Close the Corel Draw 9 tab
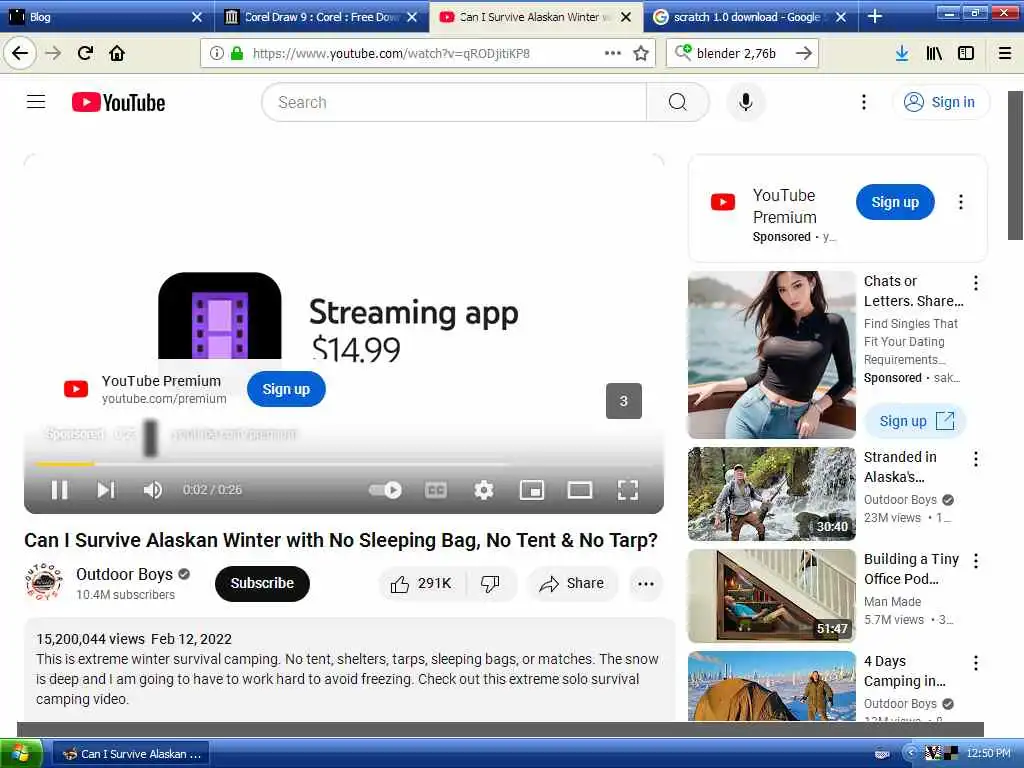The width and height of the screenshot is (1024, 768). click(412, 17)
